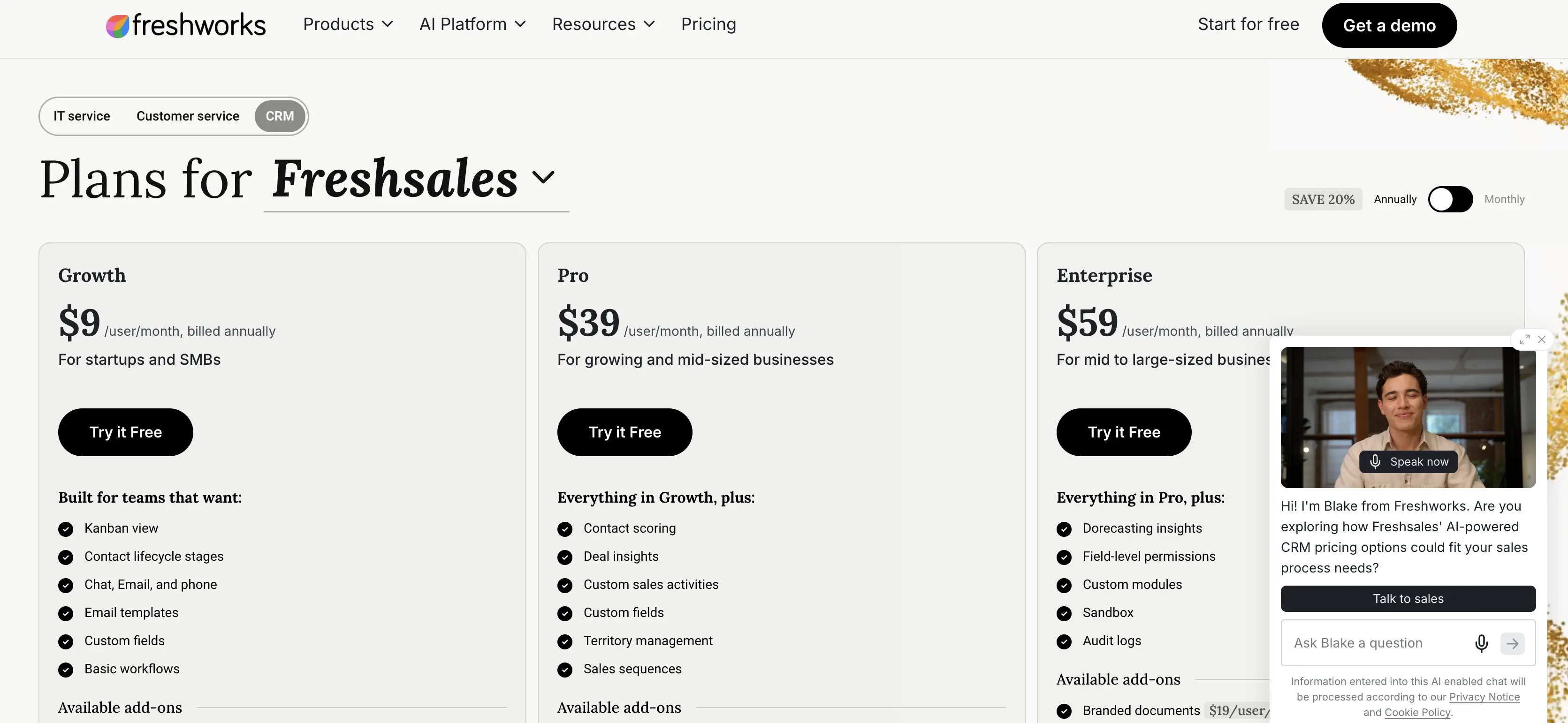Click the Kanban view checkmark icon
This screenshot has height=723, width=1568.
point(66,529)
